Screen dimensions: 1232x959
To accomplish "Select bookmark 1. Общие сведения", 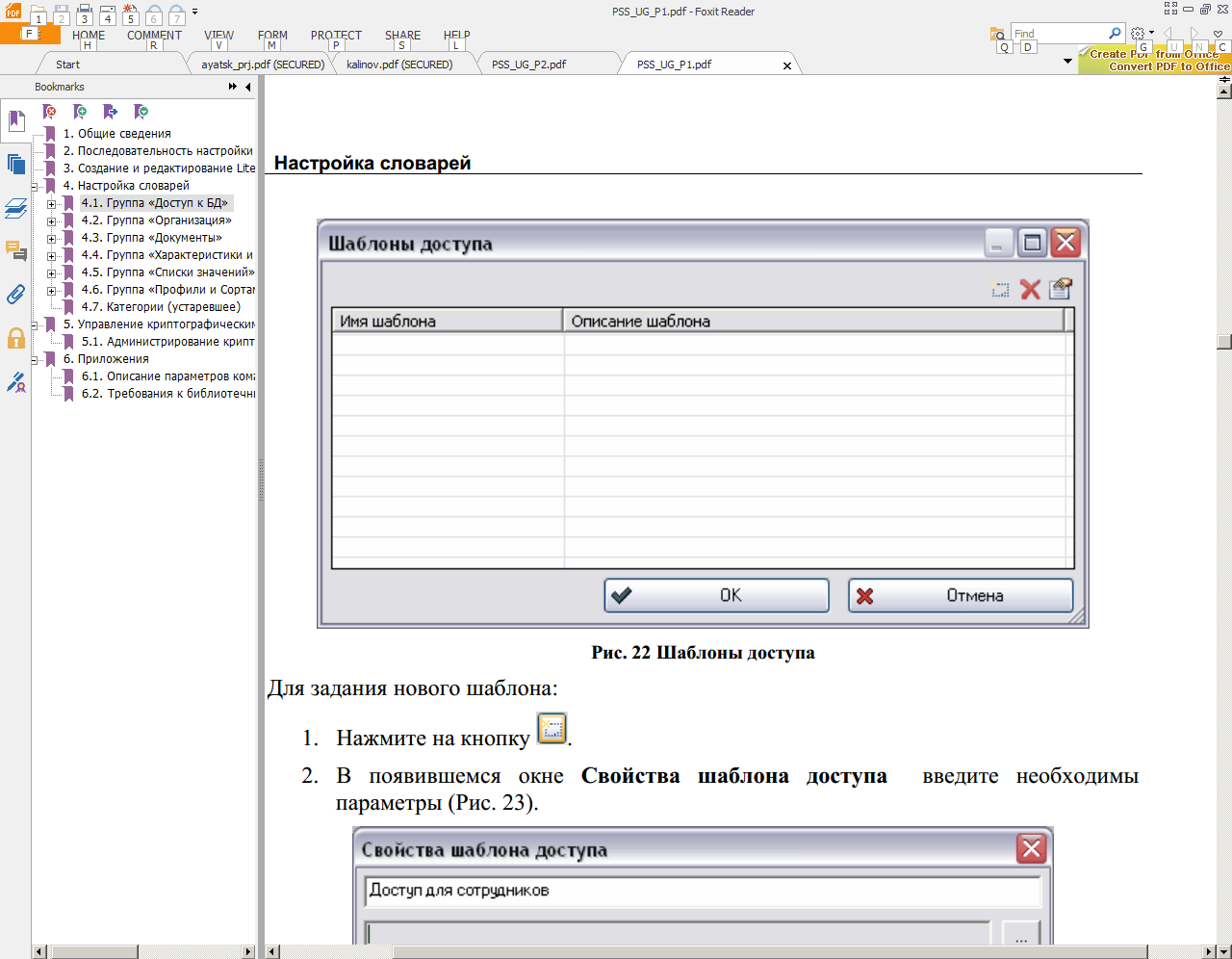I will [x=116, y=134].
